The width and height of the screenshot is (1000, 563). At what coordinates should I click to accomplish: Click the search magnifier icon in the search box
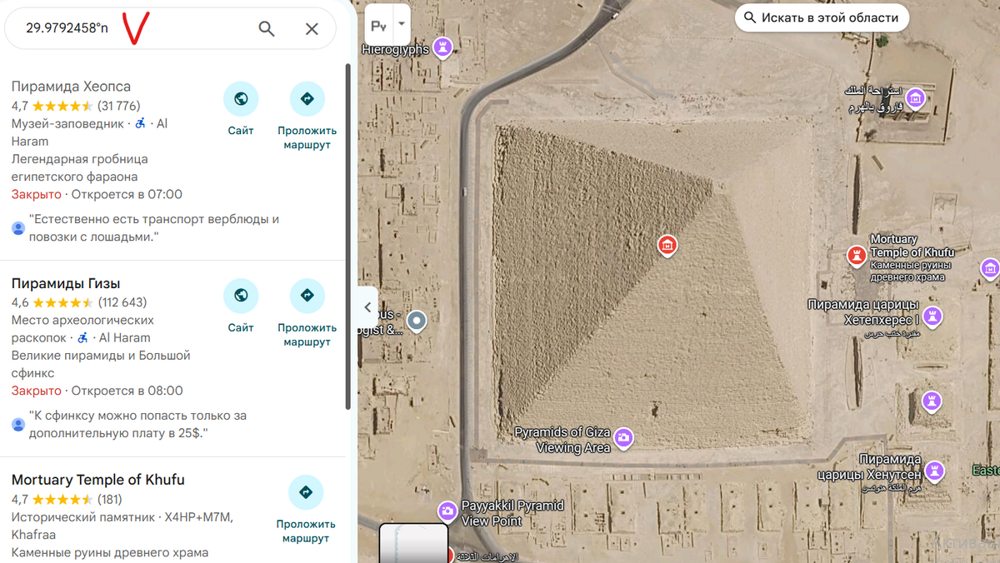point(267,29)
